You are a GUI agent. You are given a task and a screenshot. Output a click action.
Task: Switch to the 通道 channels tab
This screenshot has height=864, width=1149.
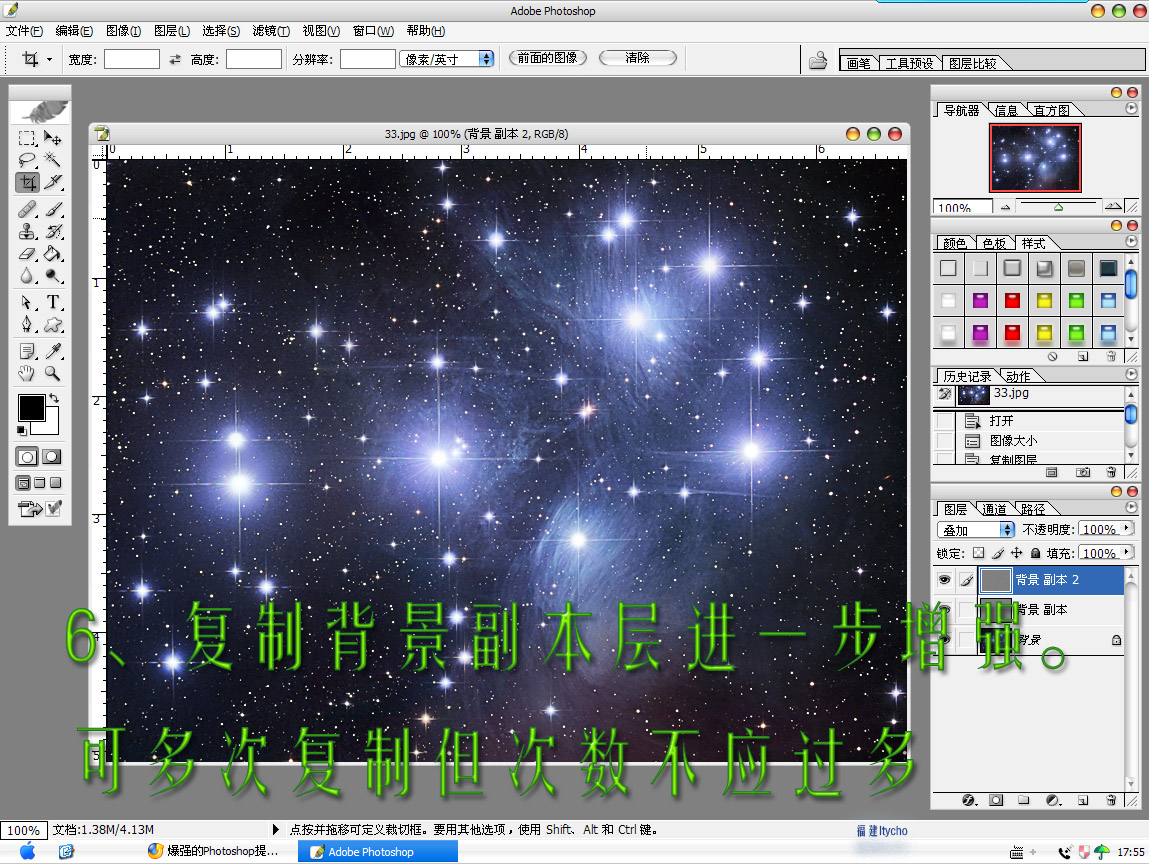[x=994, y=509]
